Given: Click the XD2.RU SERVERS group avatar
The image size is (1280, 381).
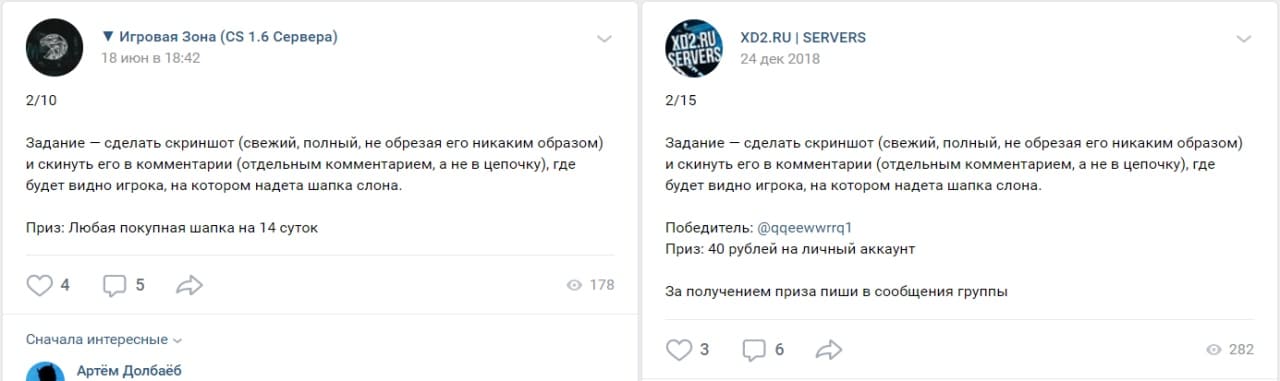Looking at the screenshot, I should click(x=694, y=48).
